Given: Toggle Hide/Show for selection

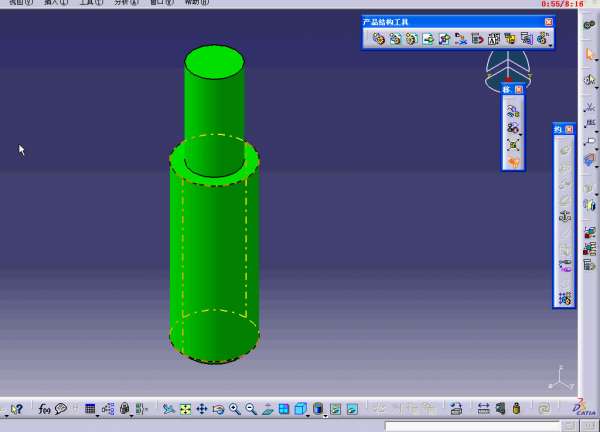Looking at the screenshot, I should tap(336, 409).
